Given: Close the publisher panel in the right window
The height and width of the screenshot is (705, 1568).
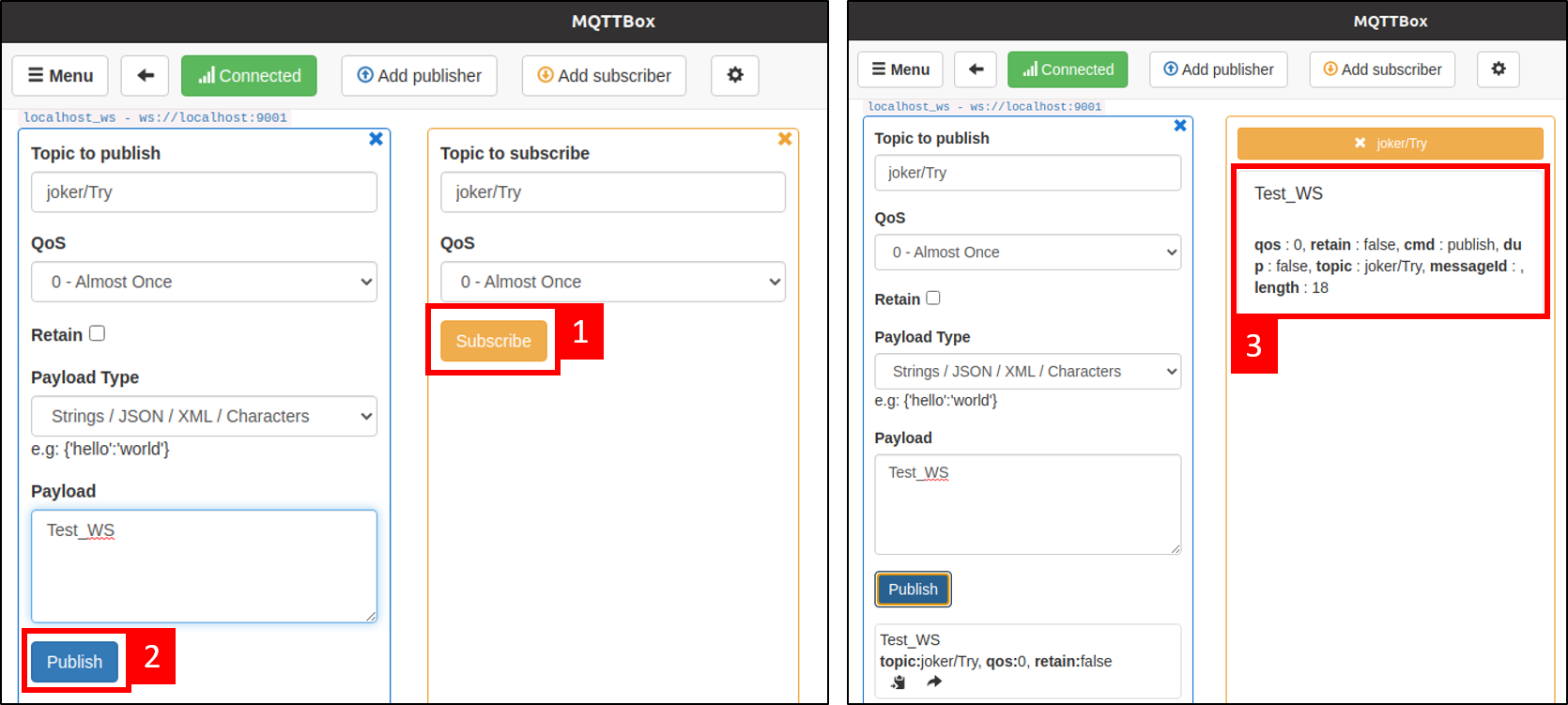Looking at the screenshot, I should (x=1180, y=126).
